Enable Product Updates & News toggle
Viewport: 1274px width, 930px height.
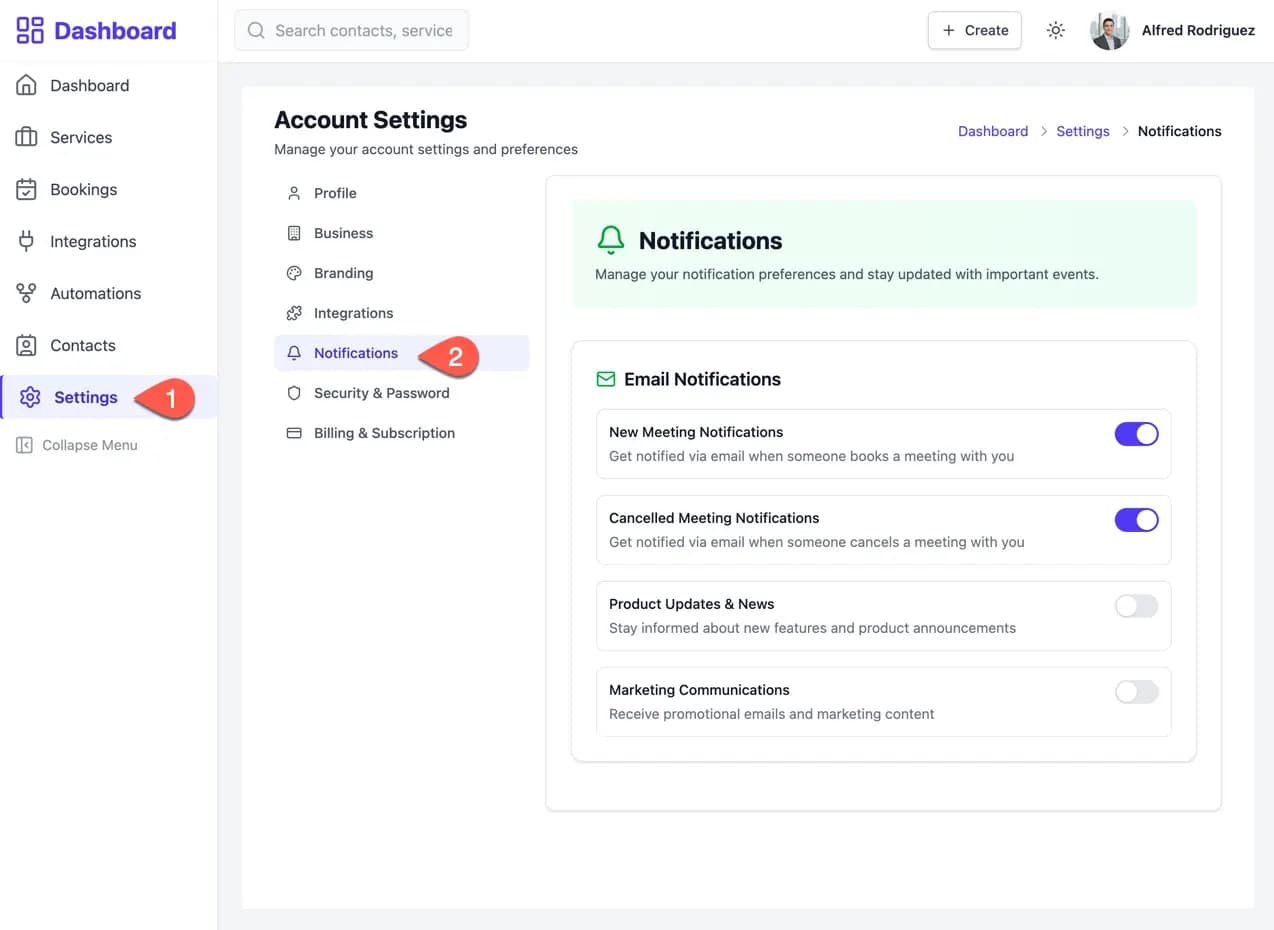tap(1136, 605)
